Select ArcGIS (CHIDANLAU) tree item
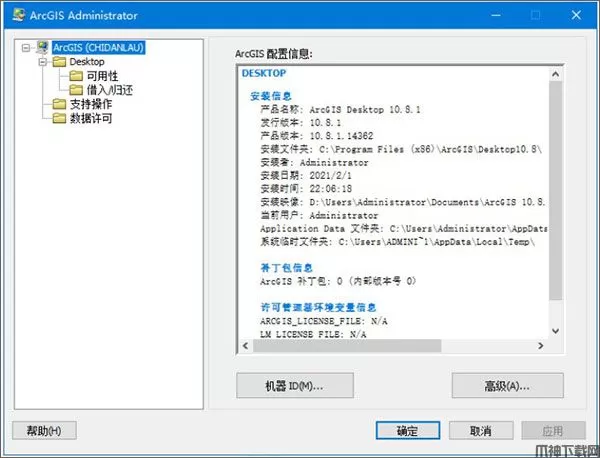600x458 pixels. pyautogui.click(x=98, y=47)
